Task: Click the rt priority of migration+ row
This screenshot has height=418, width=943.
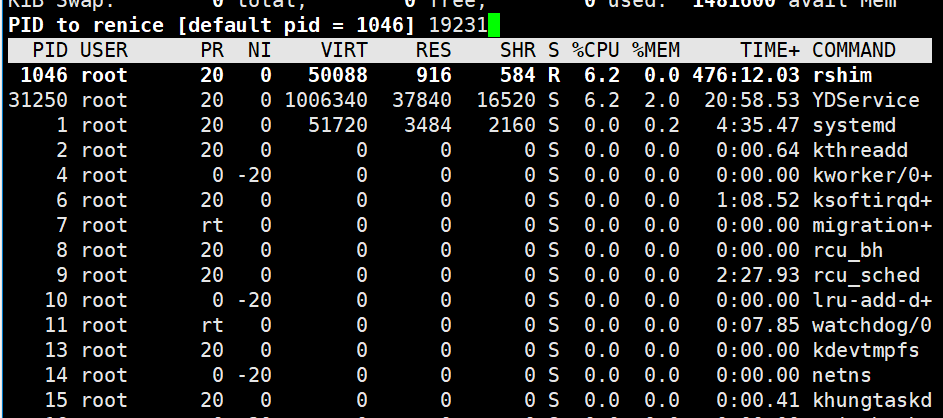Action: (212, 225)
